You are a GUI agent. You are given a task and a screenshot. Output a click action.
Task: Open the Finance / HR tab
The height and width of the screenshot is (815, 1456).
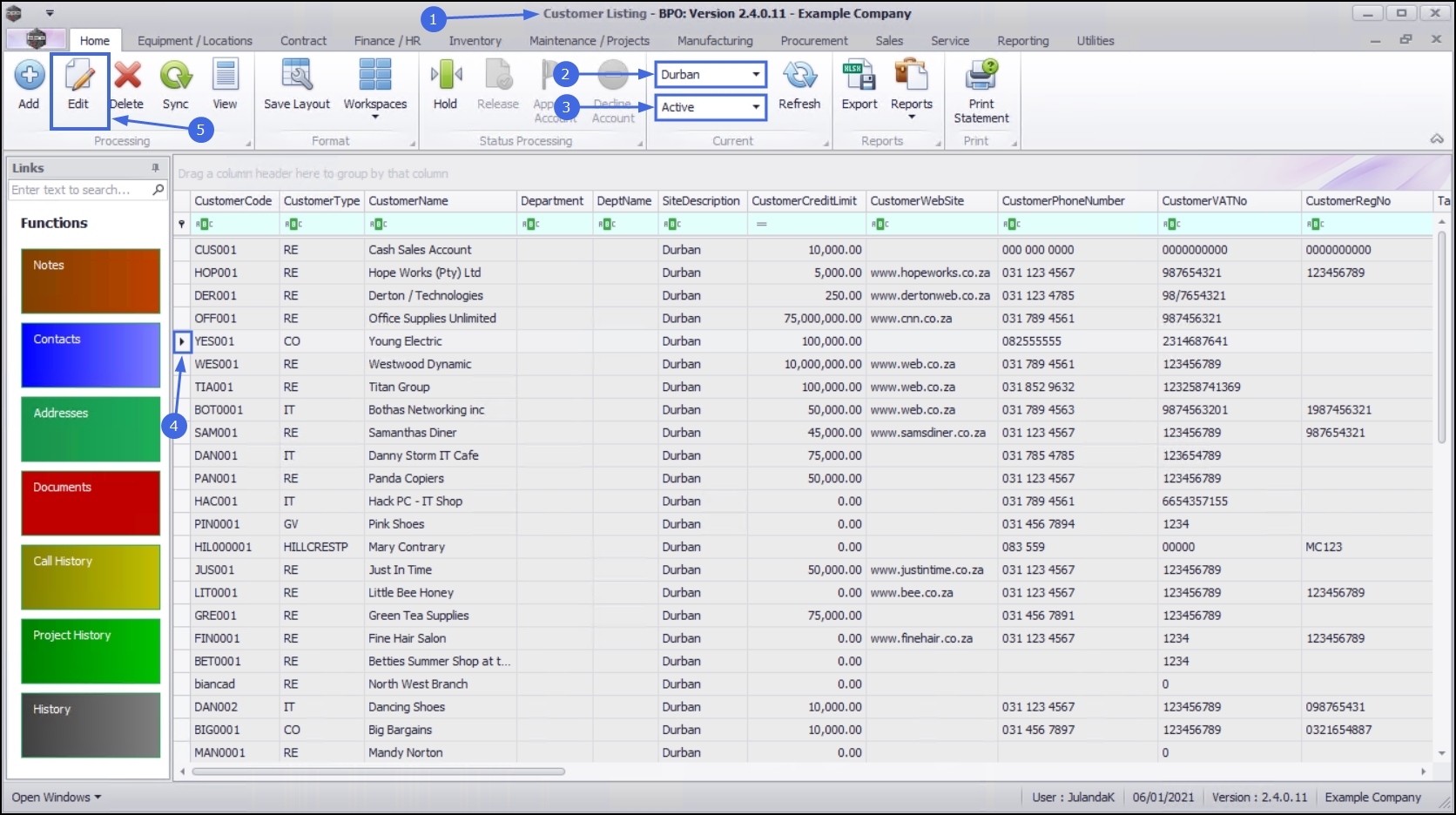tap(388, 40)
